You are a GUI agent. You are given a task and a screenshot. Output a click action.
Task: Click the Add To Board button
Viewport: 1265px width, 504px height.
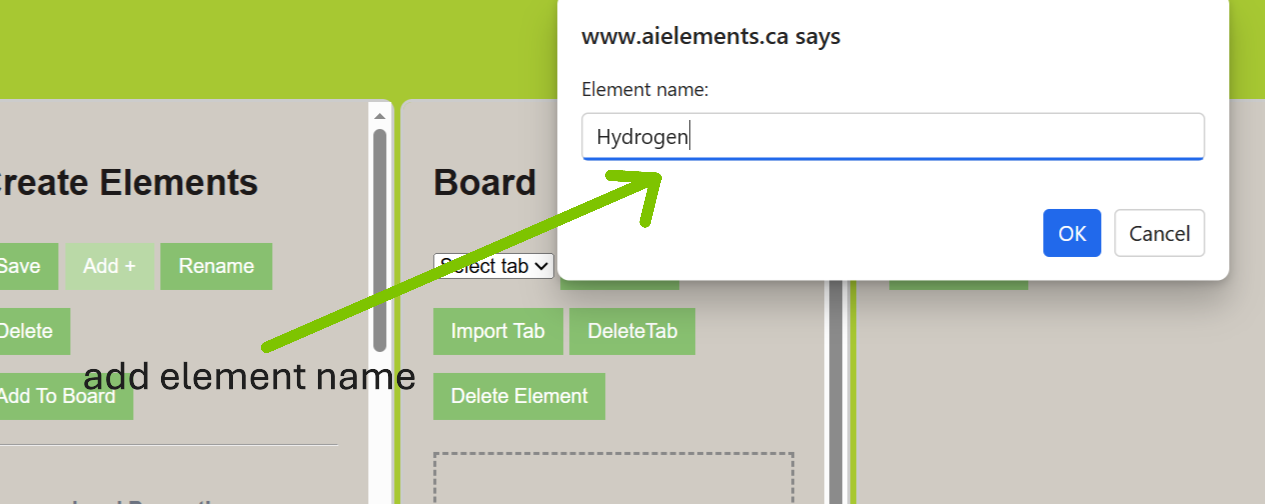point(58,396)
